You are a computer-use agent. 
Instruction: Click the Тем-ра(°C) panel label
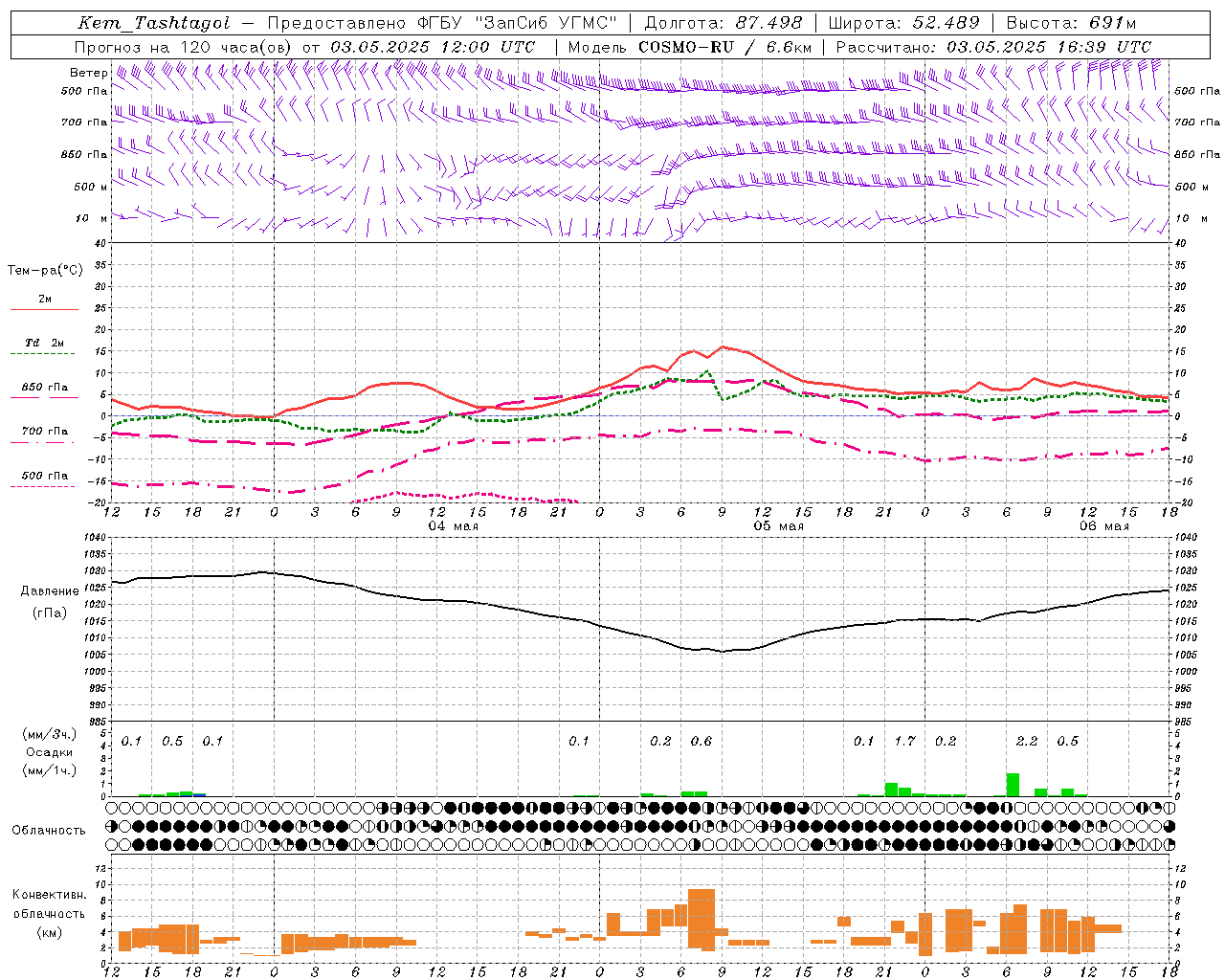click(x=45, y=271)
